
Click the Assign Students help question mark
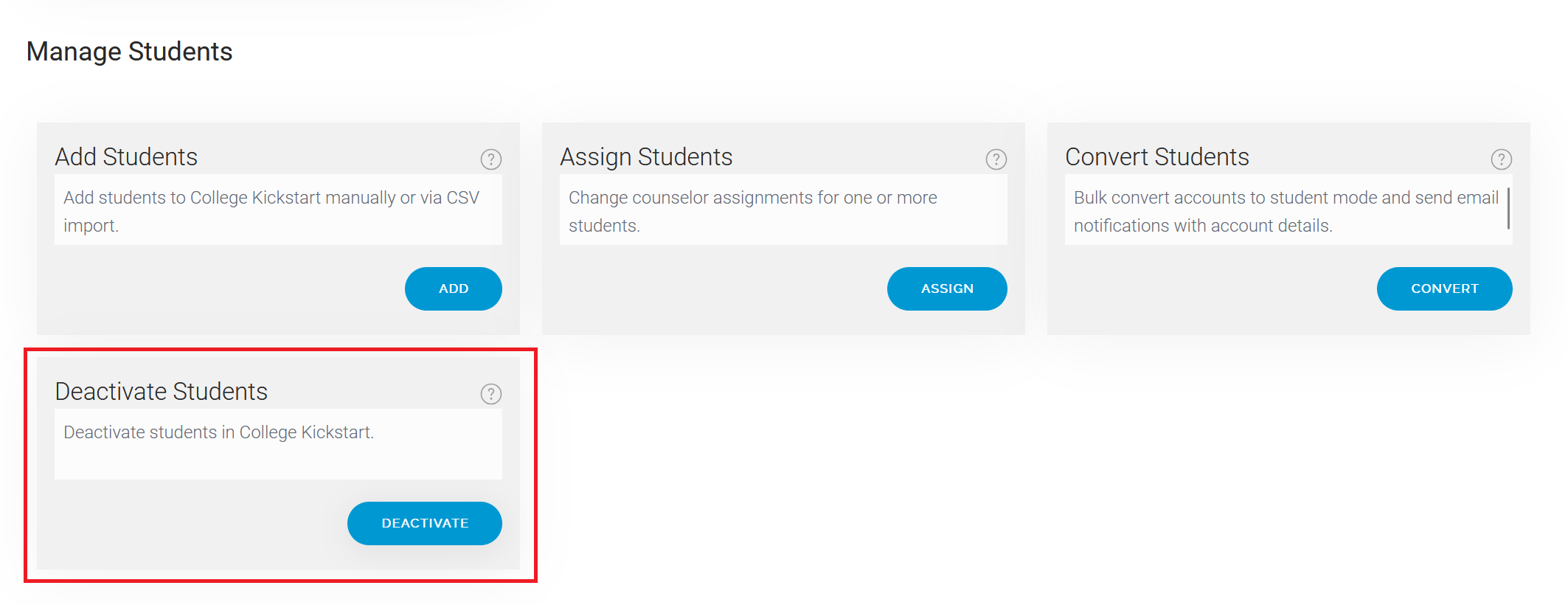(x=996, y=159)
